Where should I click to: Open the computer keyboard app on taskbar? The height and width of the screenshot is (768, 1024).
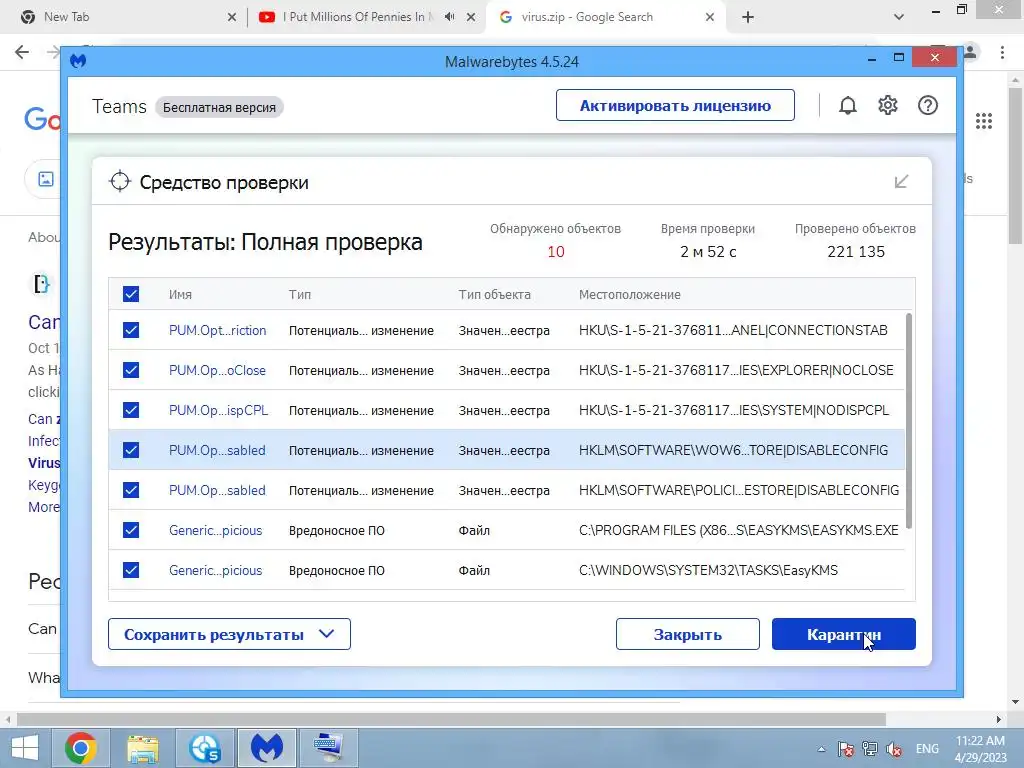point(328,748)
